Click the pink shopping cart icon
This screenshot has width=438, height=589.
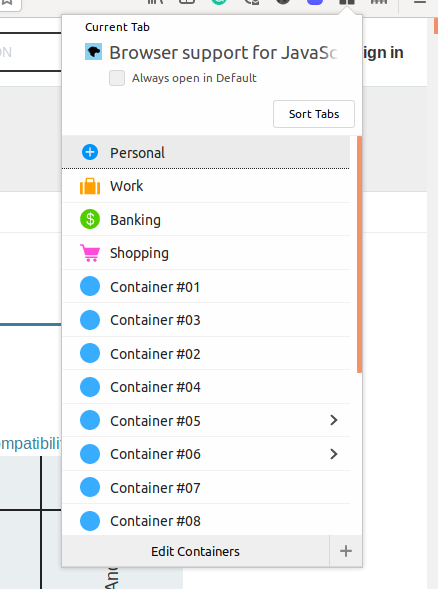pos(90,253)
